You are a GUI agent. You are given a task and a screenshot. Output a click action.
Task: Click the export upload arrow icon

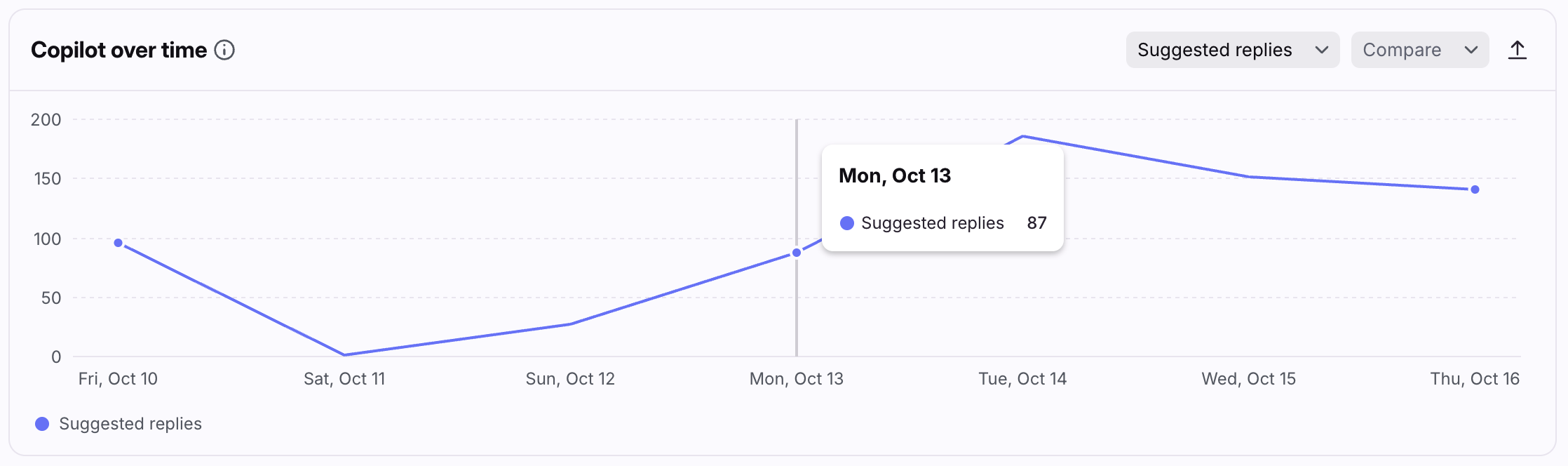pos(1518,50)
